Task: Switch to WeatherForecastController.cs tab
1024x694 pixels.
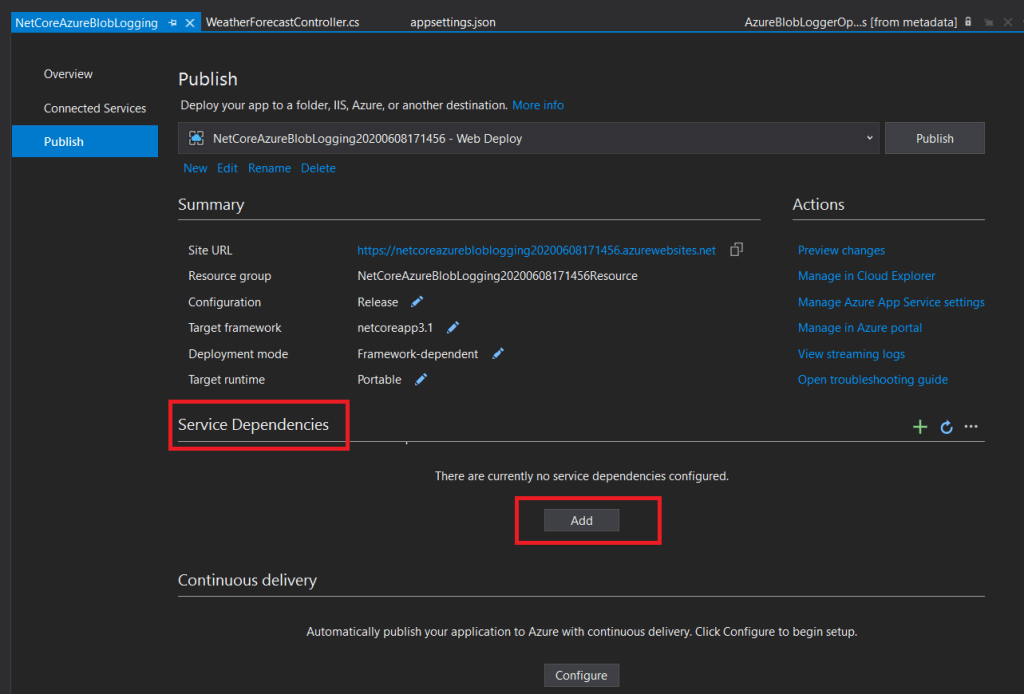Action: click(282, 22)
